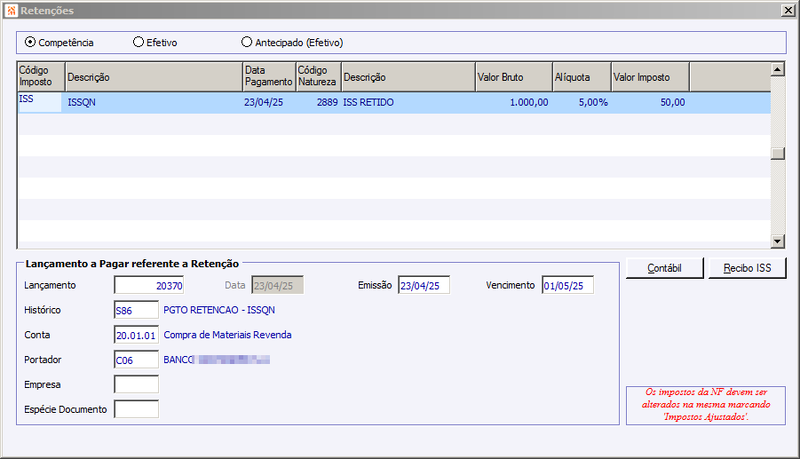Click the empty Empresa field
The image size is (800, 459).
[x=136, y=384]
